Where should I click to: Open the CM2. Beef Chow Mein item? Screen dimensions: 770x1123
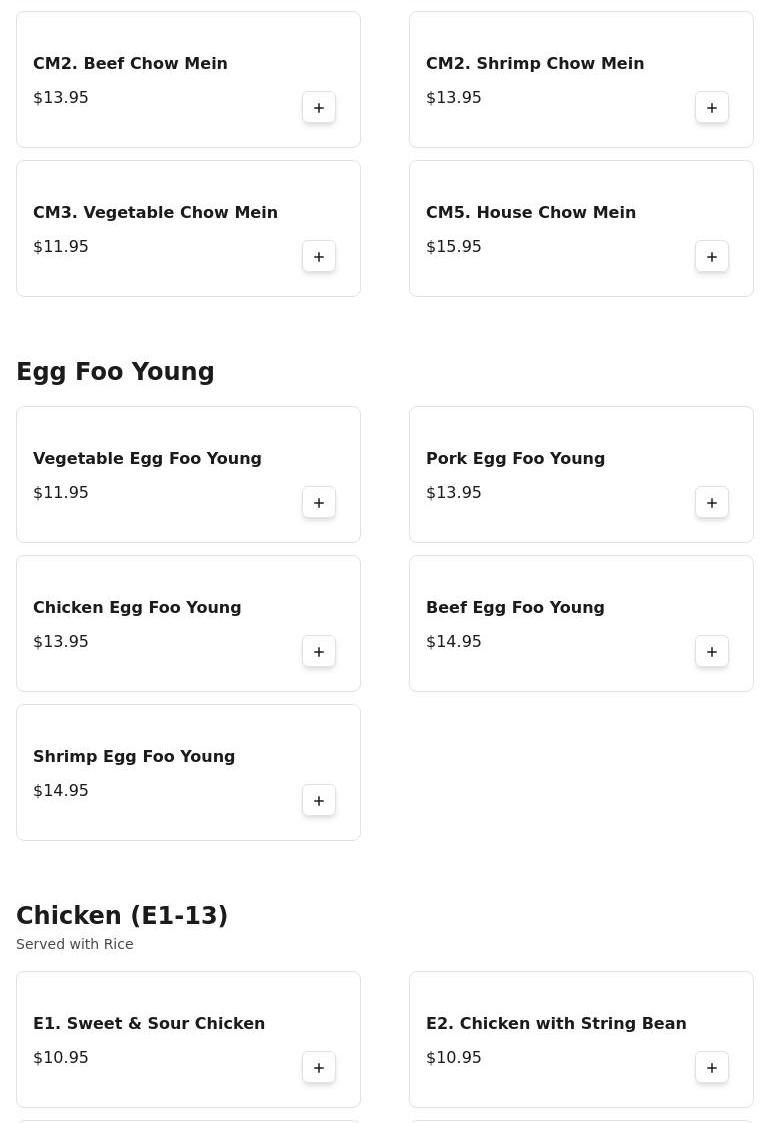[x=130, y=64]
